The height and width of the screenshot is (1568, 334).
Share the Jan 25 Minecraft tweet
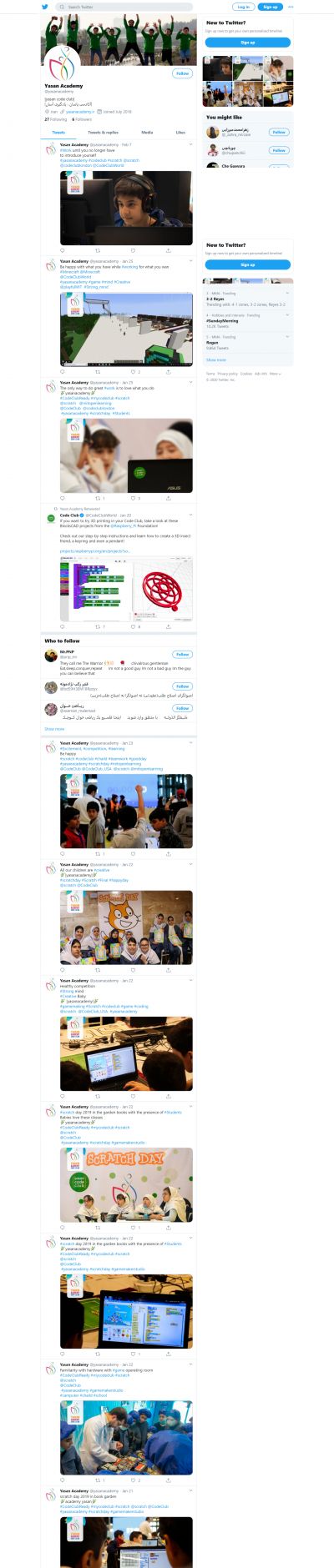pyautogui.click(x=168, y=372)
